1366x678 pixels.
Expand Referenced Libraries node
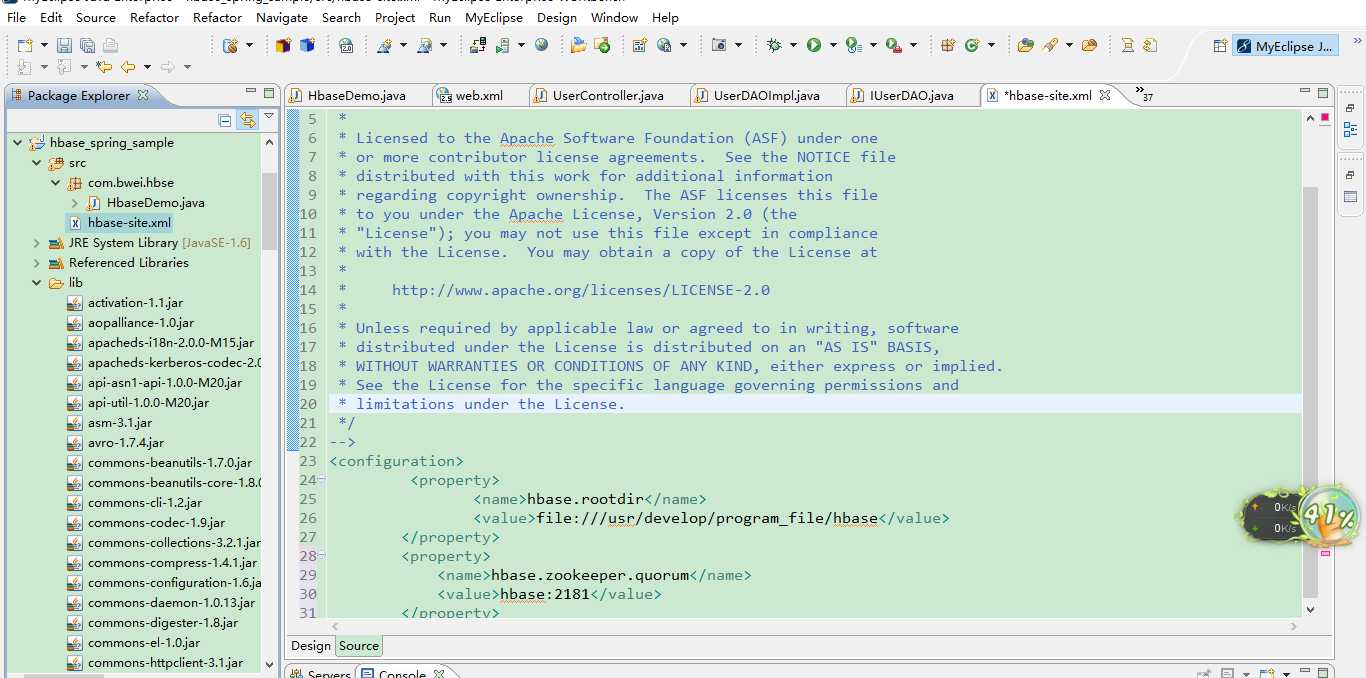point(37,263)
